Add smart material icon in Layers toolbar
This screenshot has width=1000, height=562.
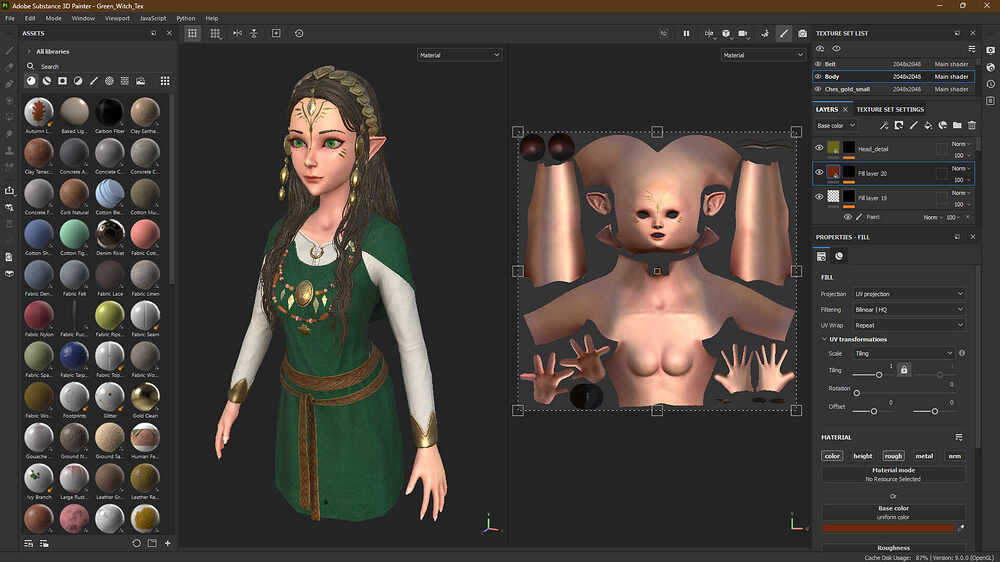point(943,126)
